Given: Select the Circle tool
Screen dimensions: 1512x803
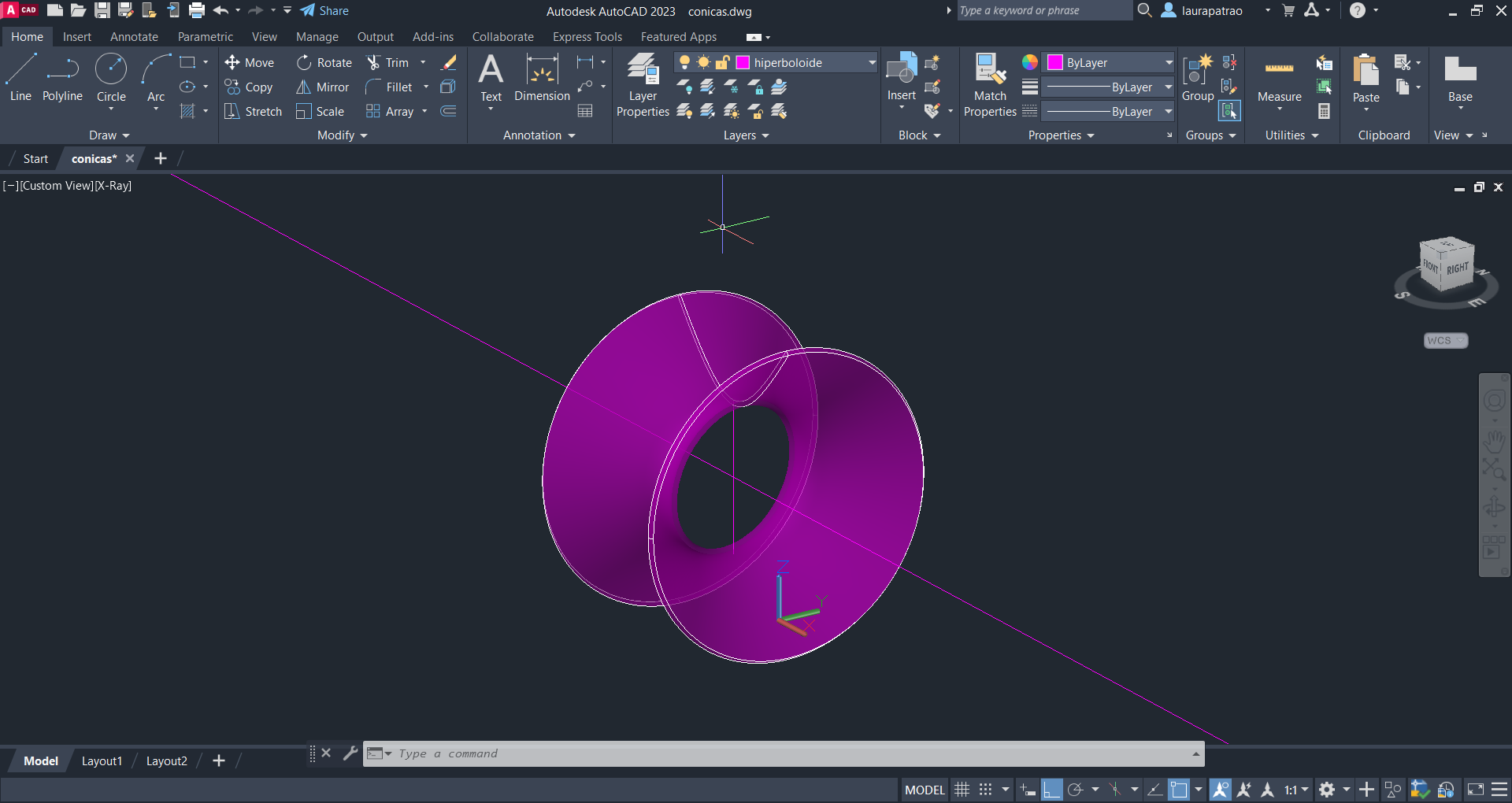Looking at the screenshot, I should point(111,78).
